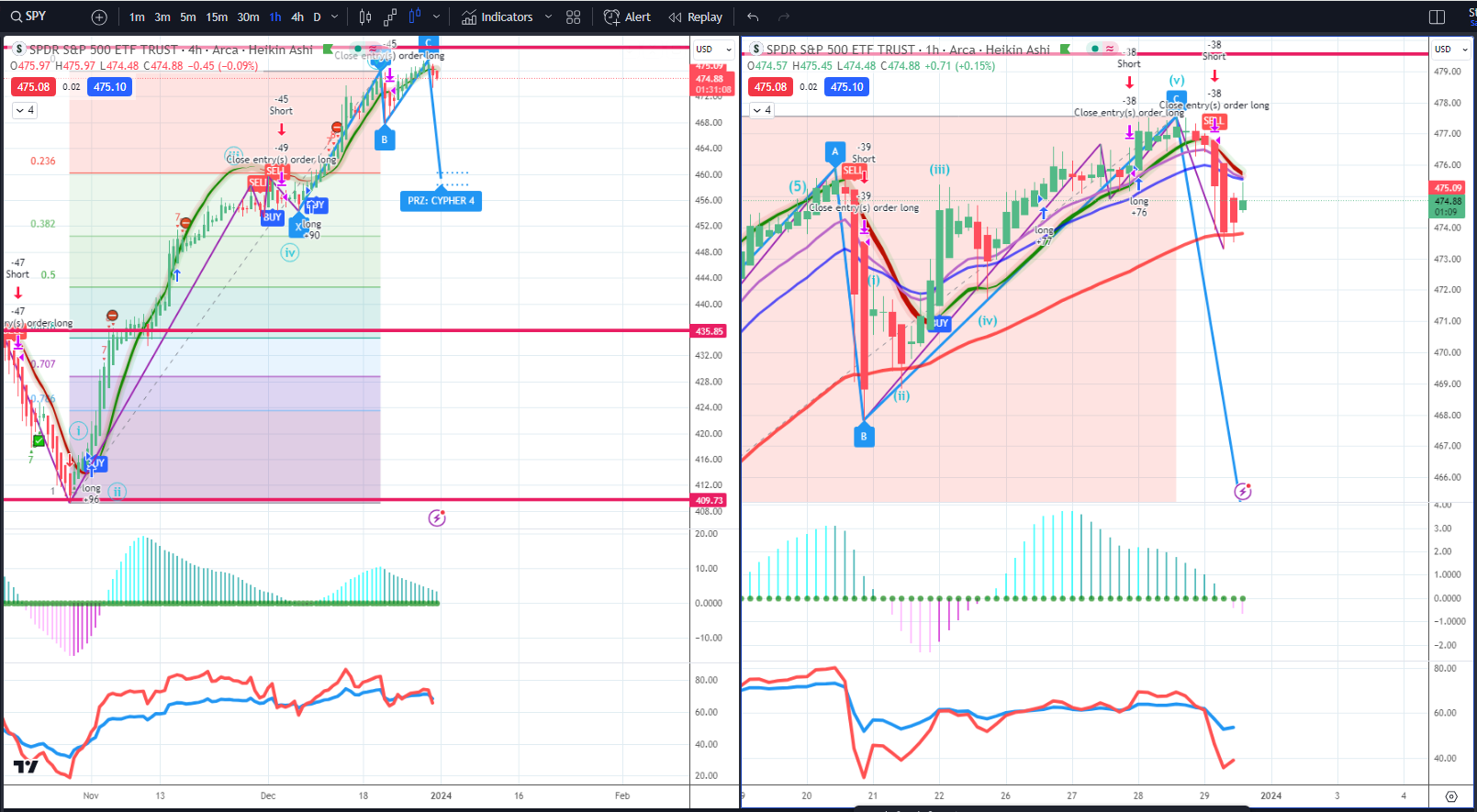Click the 0.236 Fibonacci level label
This screenshot has height=812, width=1477.
pos(43,161)
